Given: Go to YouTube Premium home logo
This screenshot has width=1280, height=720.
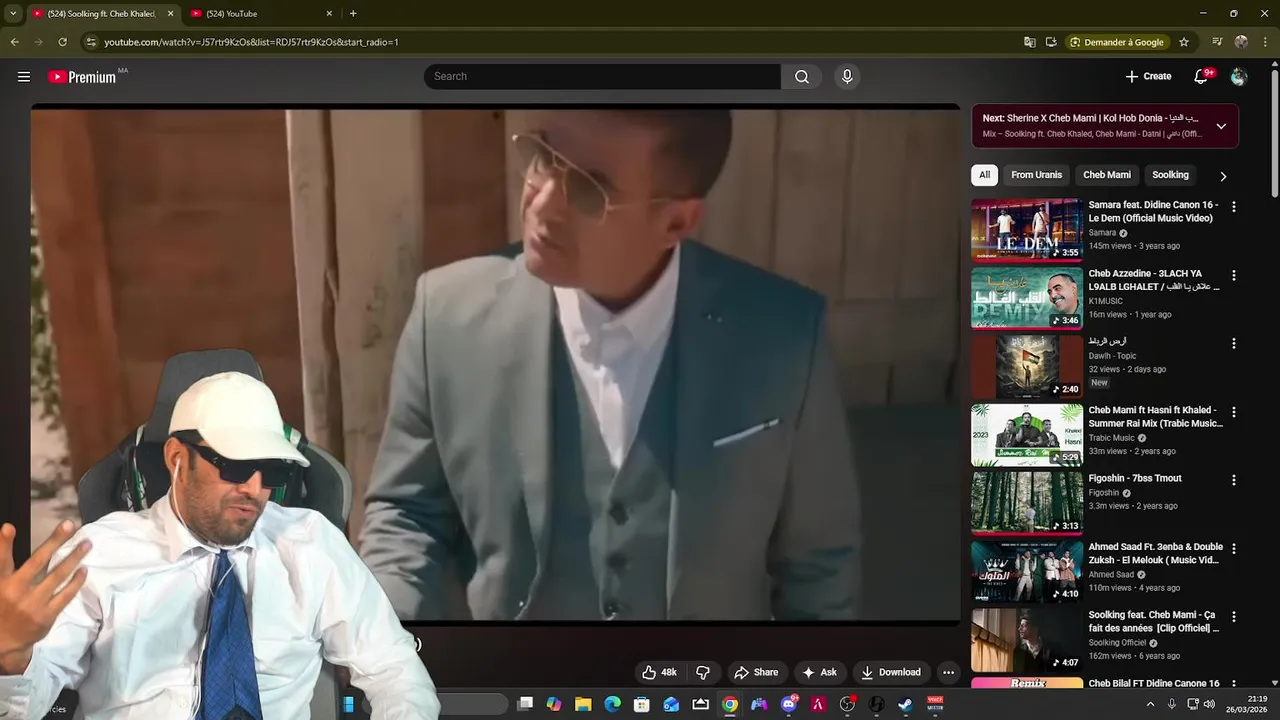Looking at the screenshot, I should 82,77.
